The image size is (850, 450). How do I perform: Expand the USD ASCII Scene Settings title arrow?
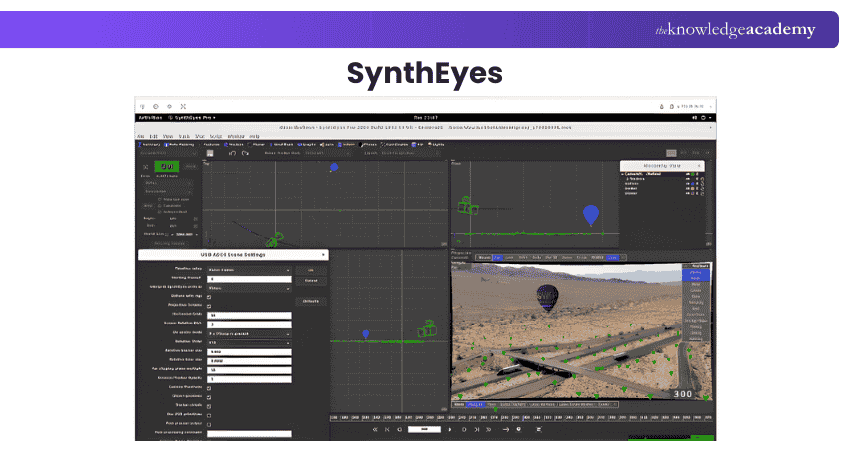tap(323, 254)
